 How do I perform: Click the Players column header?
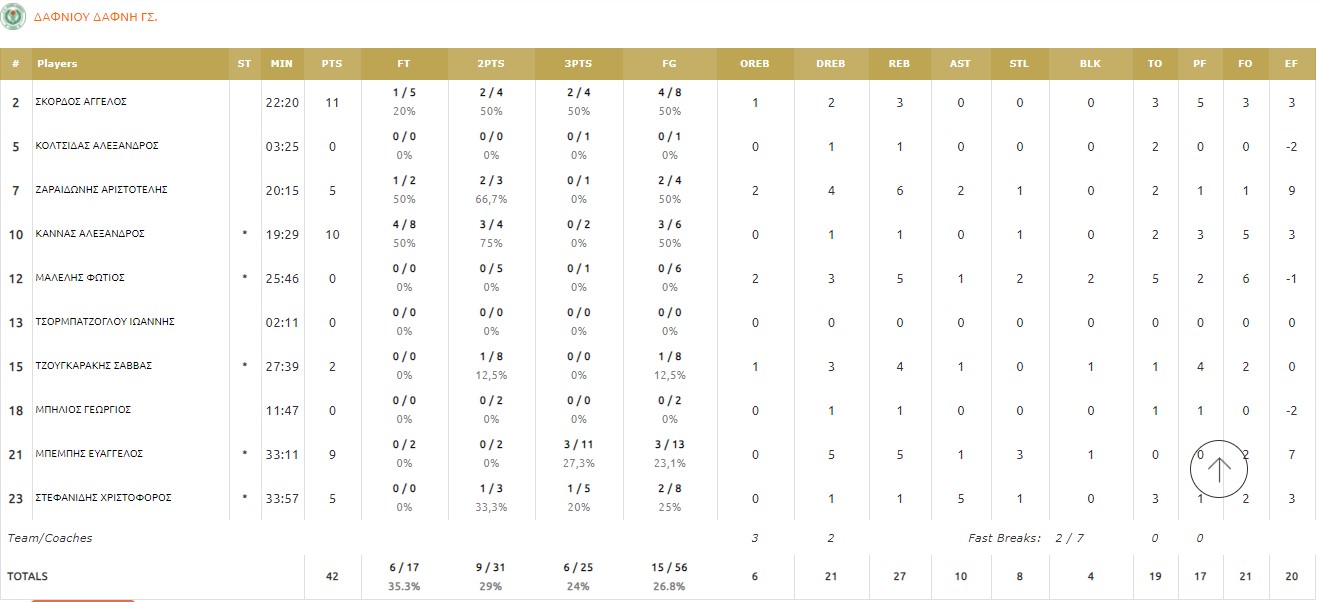coord(57,64)
